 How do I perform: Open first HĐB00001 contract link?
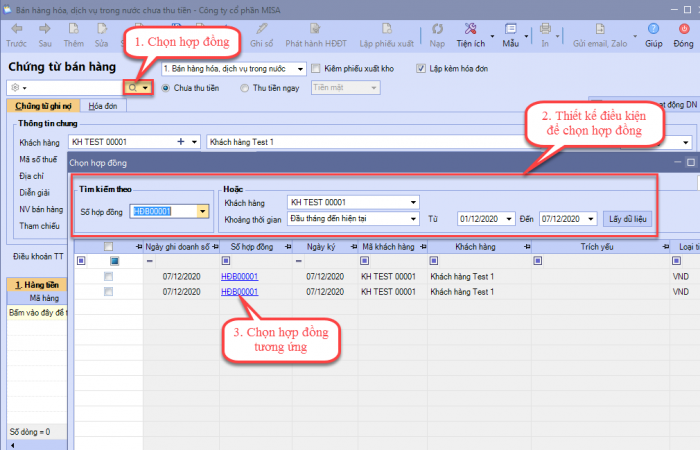pos(239,276)
